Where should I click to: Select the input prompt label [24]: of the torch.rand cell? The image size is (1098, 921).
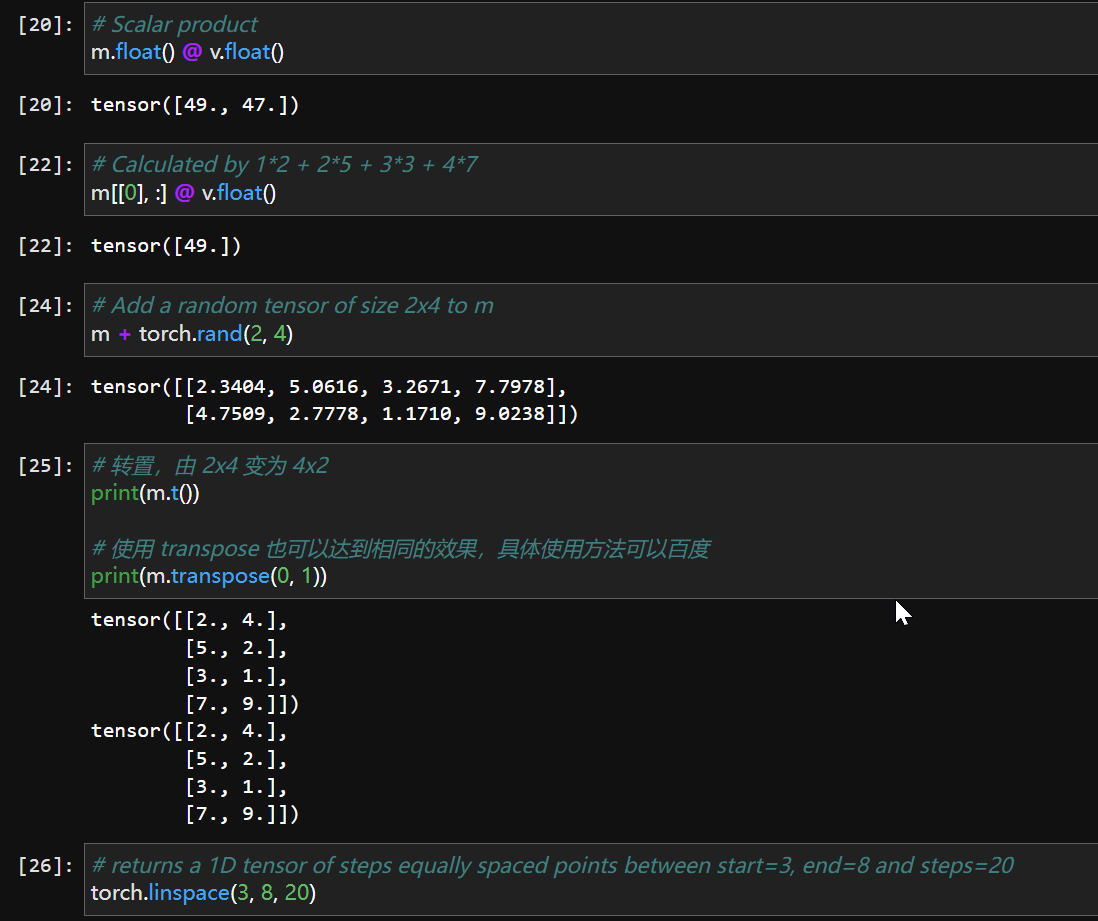point(46,306)
